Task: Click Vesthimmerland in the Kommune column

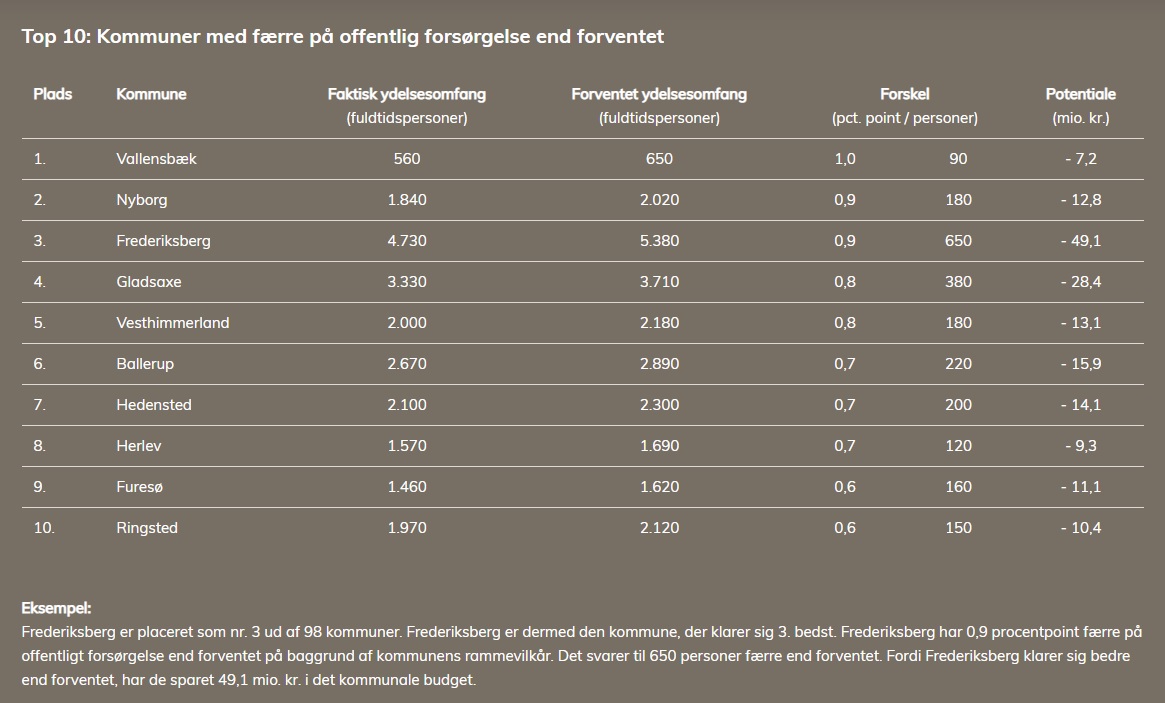Action: [172, 323]
